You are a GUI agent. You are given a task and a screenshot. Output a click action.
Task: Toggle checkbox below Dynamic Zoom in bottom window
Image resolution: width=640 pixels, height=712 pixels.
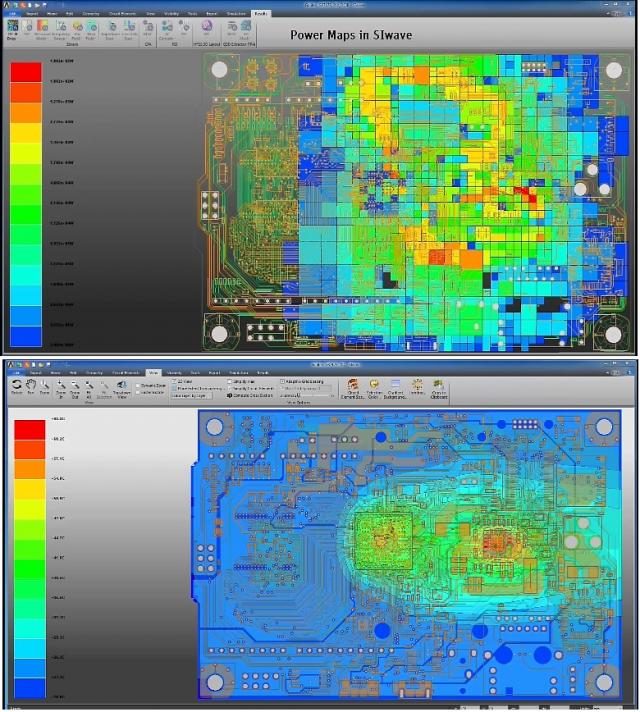coord(138,392)
